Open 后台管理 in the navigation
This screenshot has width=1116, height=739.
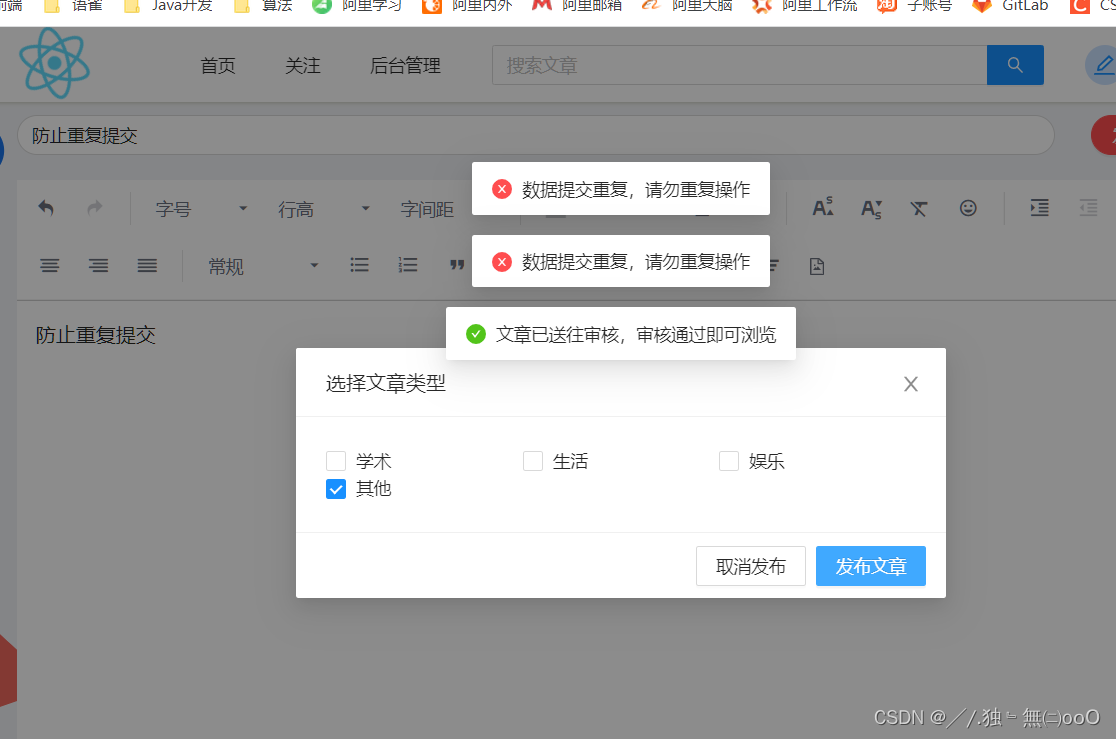coord(406,65)
